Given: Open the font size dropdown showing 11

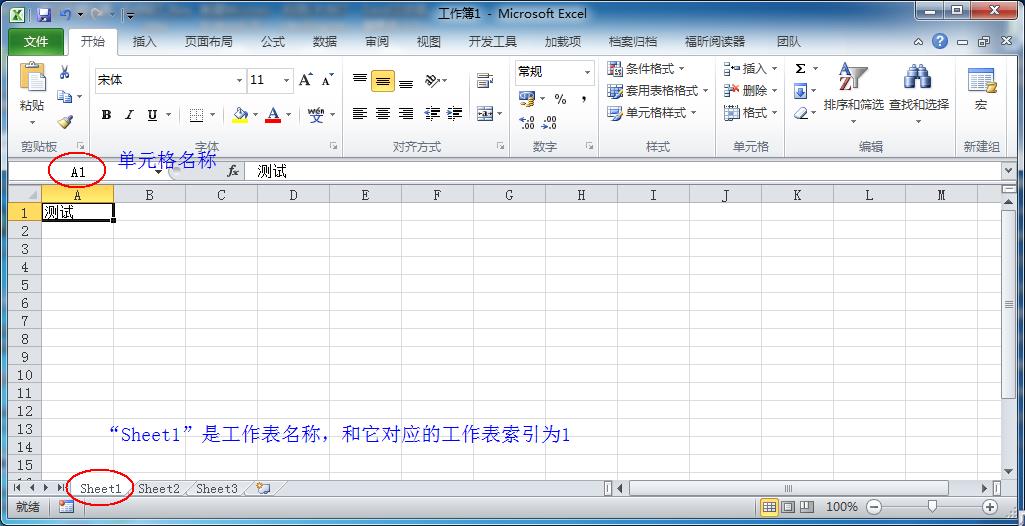Looking at the screenshot, I should point(286,80).
